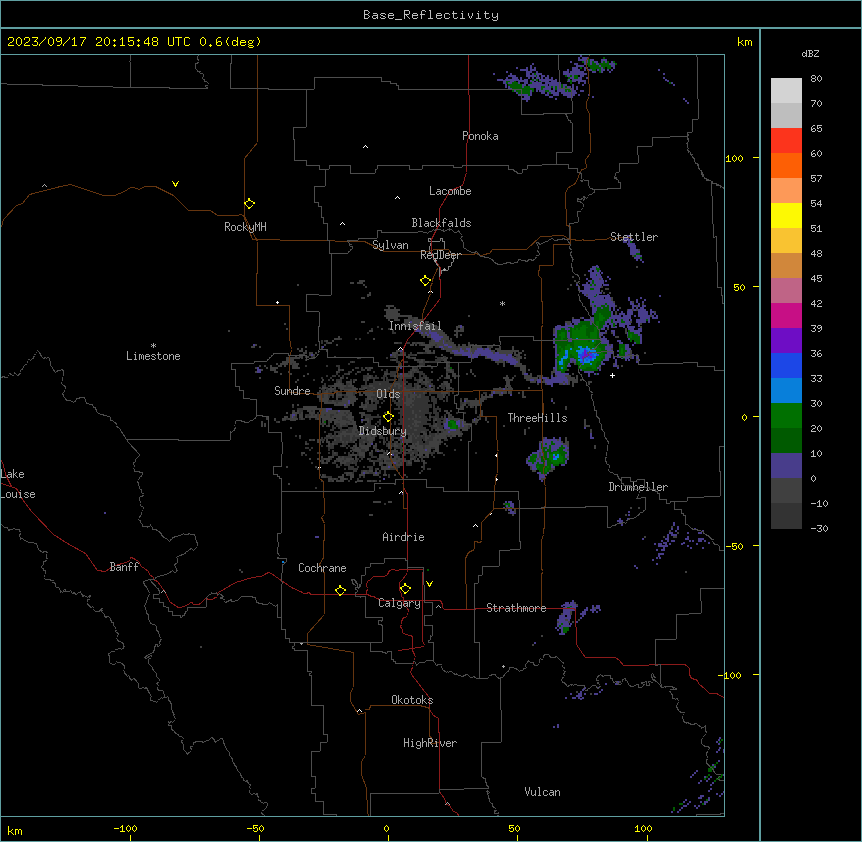Click the Blackfalds city label
The image size is (862, 842).
pyautogui.click(x=441, y=223)
